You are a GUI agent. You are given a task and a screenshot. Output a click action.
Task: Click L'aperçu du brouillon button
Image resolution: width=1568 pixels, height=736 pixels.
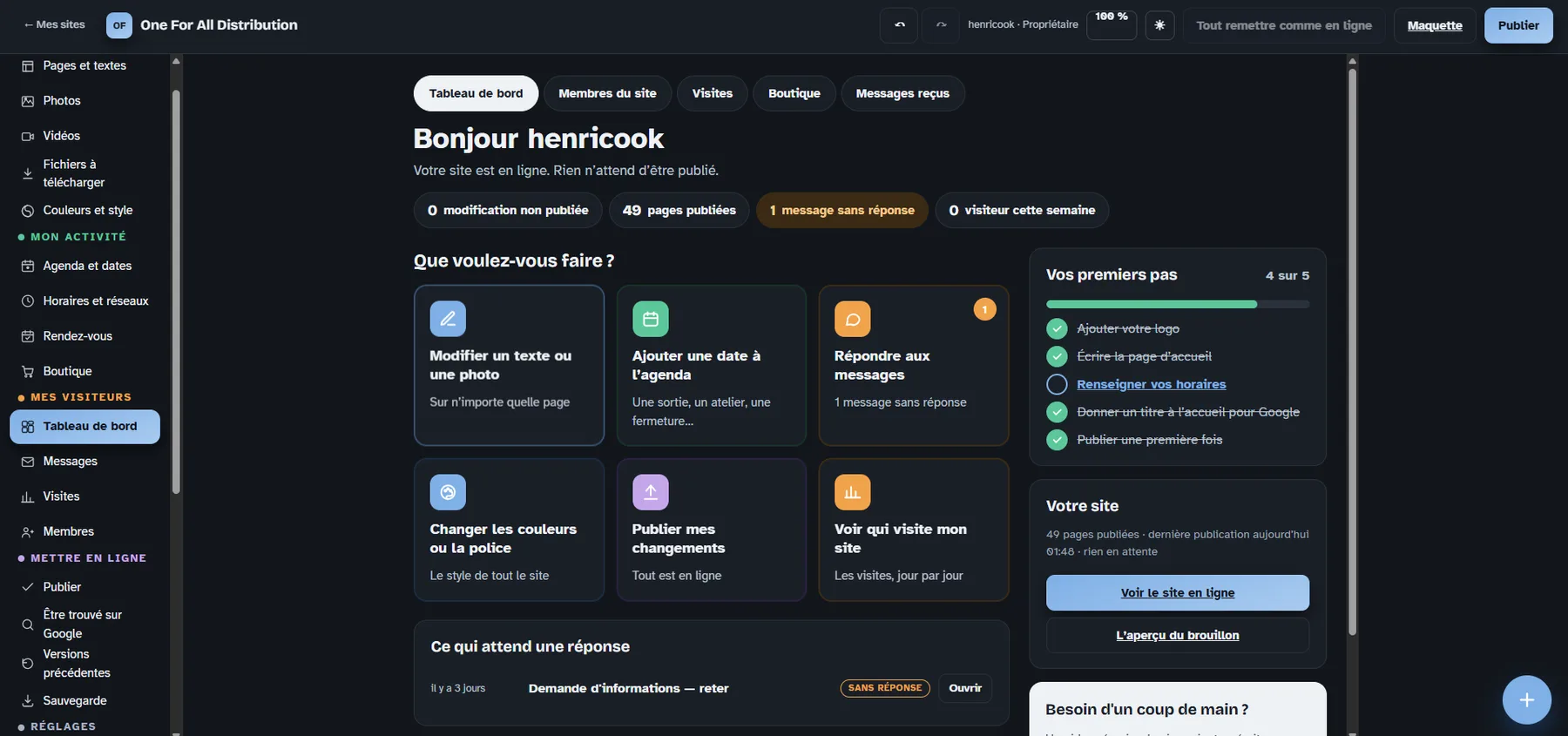(x=1178, y=635)
